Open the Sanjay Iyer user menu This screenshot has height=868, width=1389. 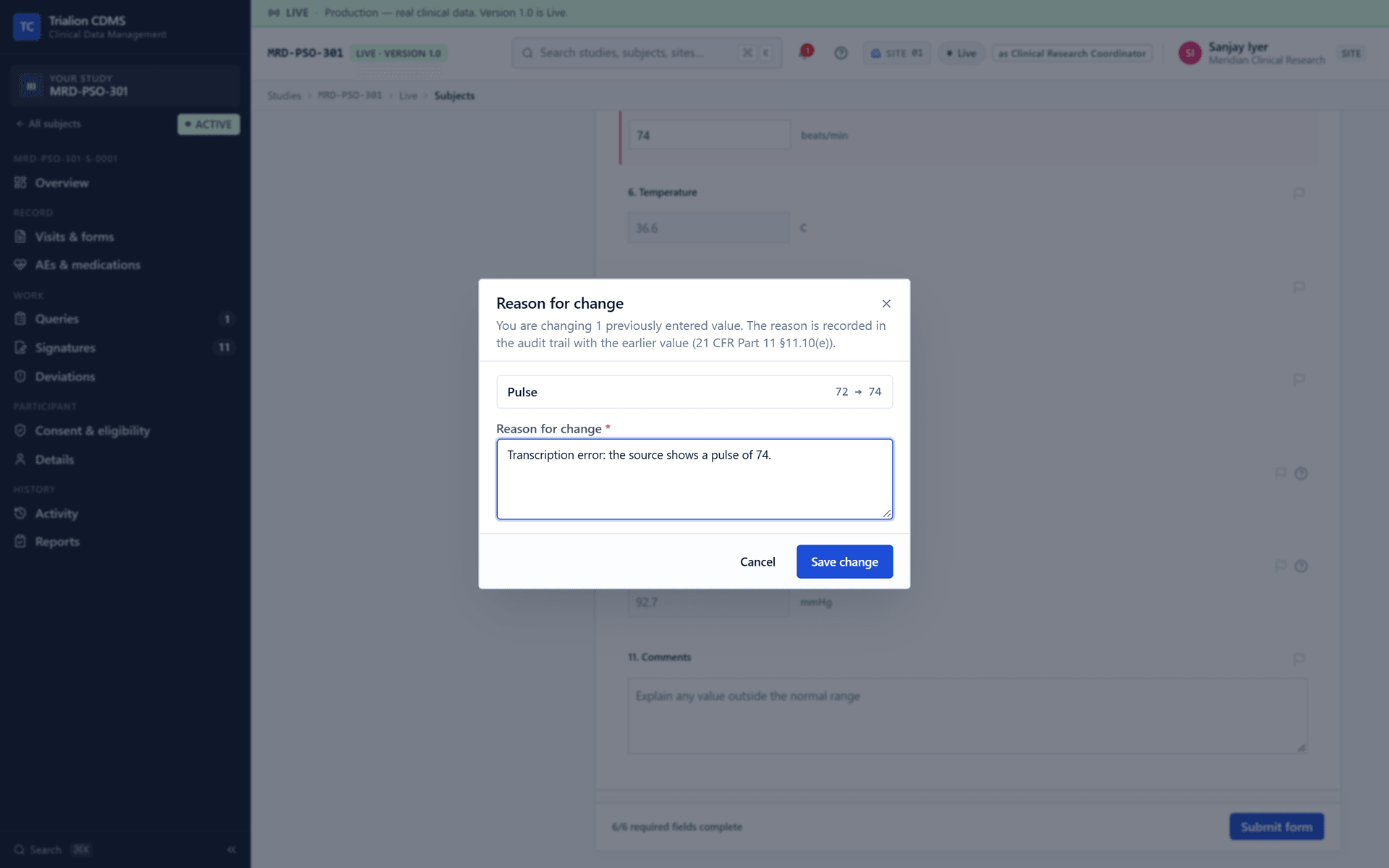pyautogui.click(x=1271, y=53)
